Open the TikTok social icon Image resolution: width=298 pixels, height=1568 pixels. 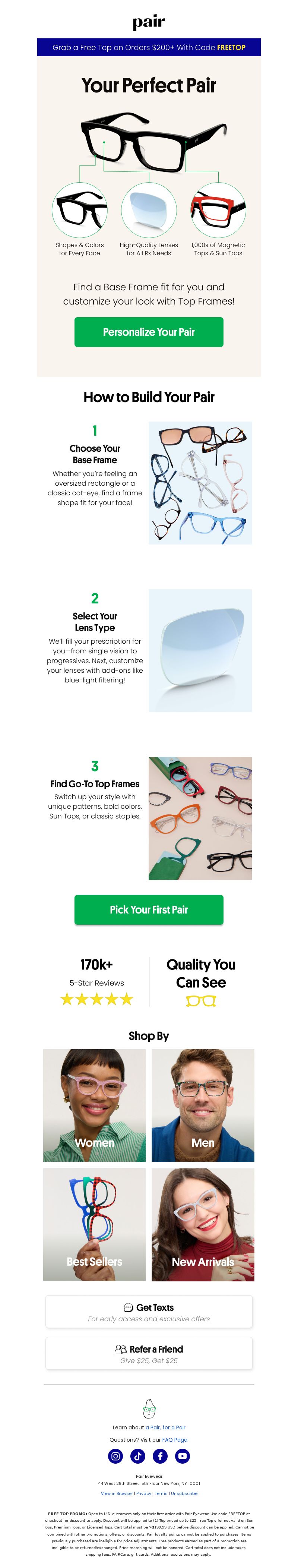(137, 1456)
